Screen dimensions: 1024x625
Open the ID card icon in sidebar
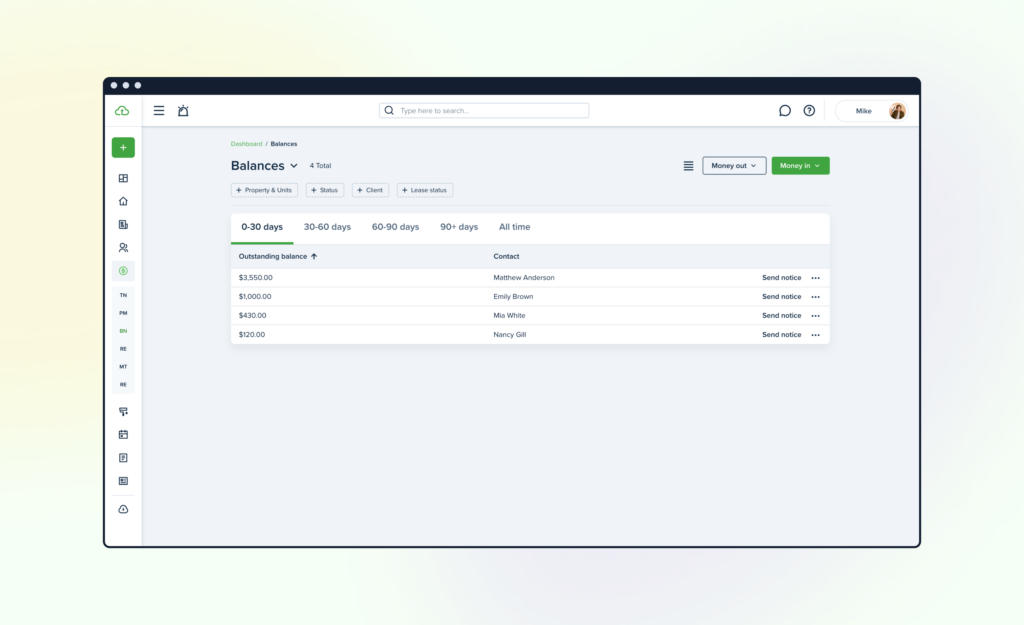[x=123, y=481]
